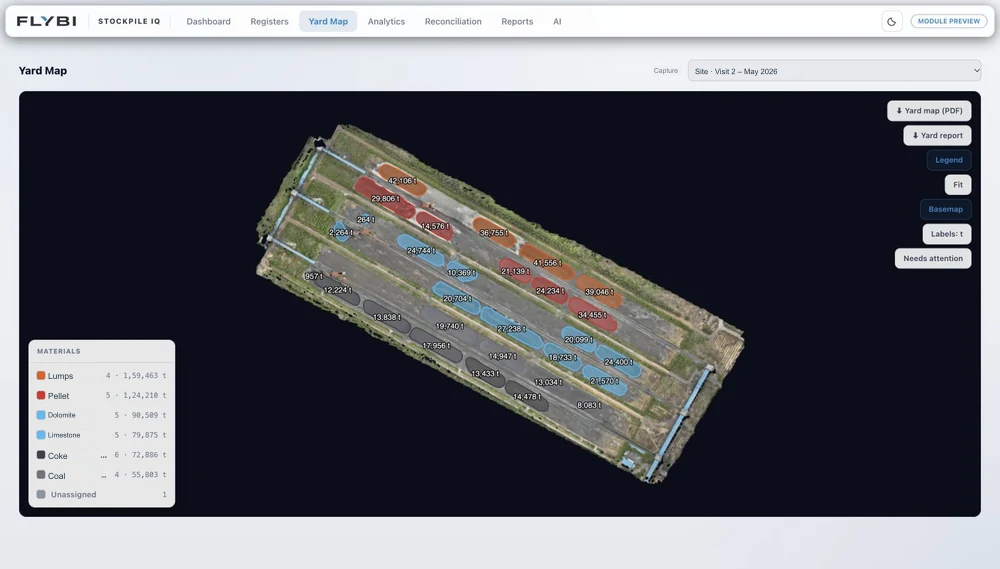Select the 36,755 t Lumps stockpile
Screen dimensions: 1000x569
(494, 233)
